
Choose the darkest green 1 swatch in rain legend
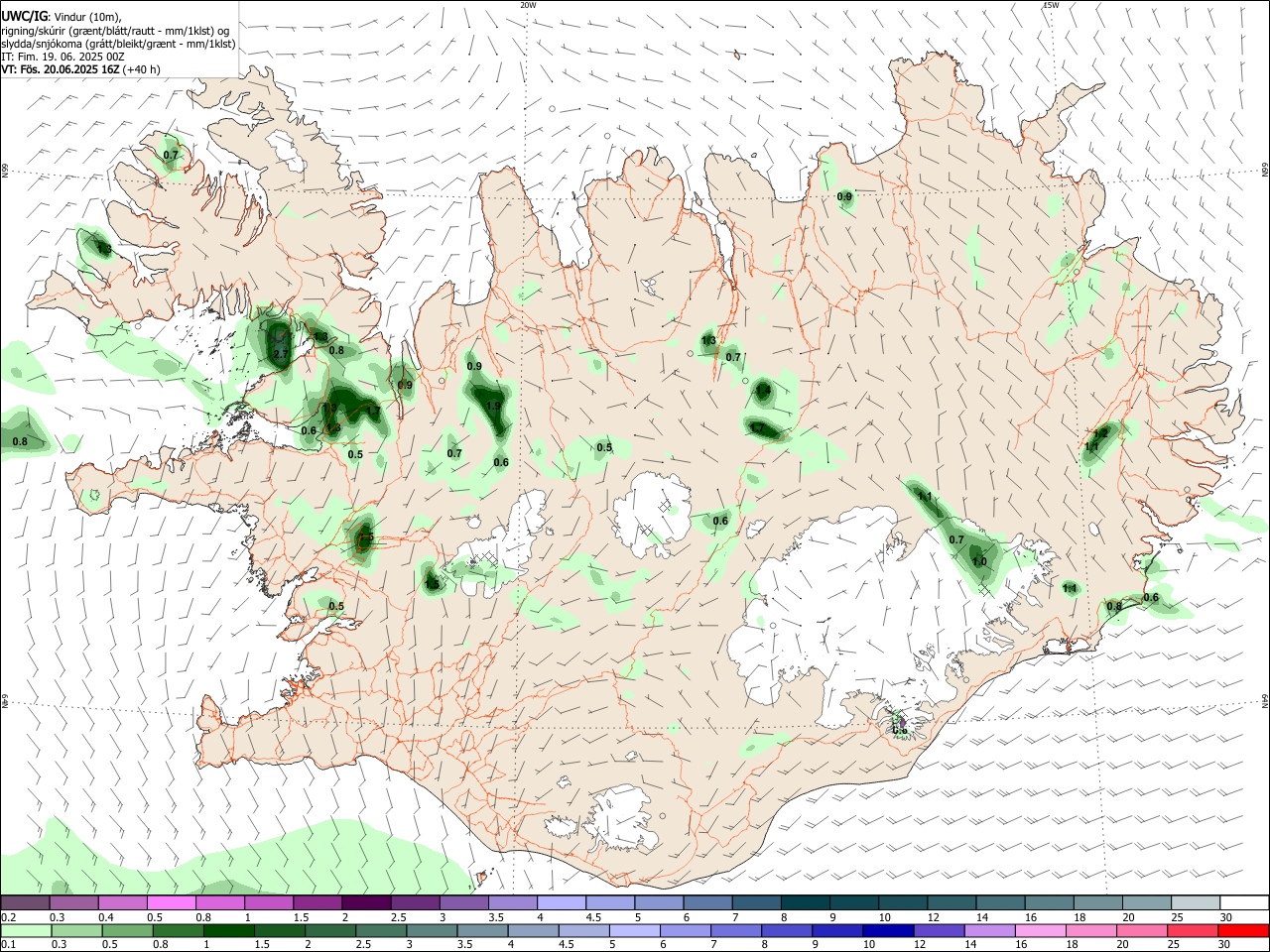click(228, 931)
